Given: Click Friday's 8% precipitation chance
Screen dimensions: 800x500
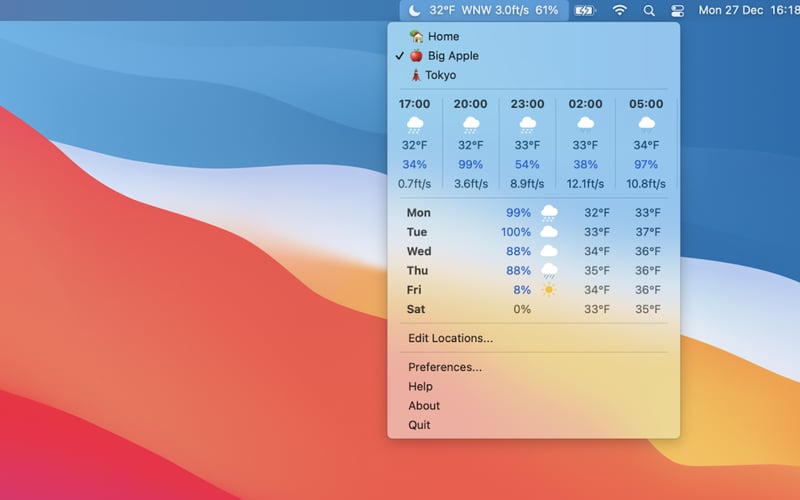Looking at the screenshot, I should point(522,290).
